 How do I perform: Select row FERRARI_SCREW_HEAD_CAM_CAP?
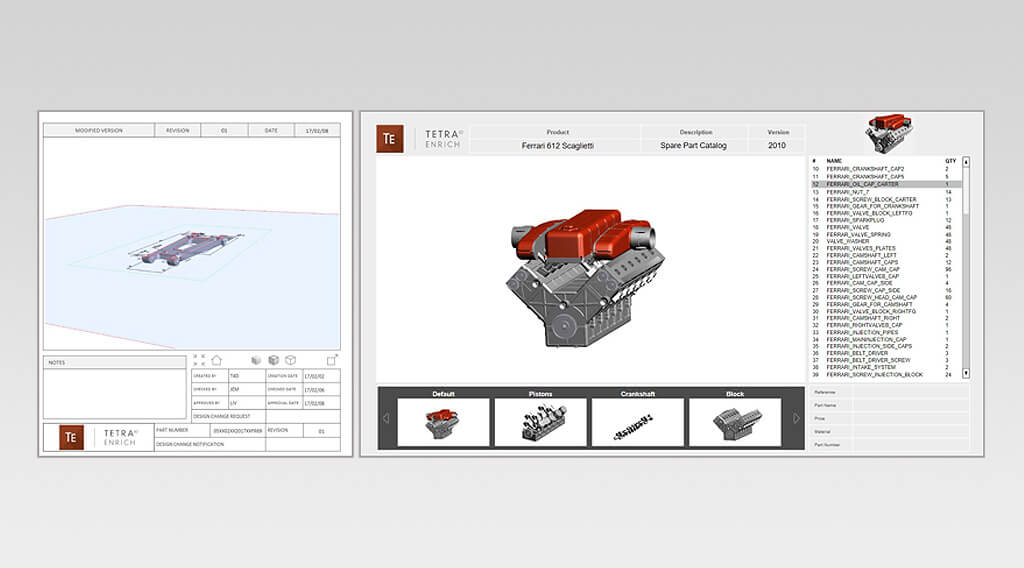[886, 298]
